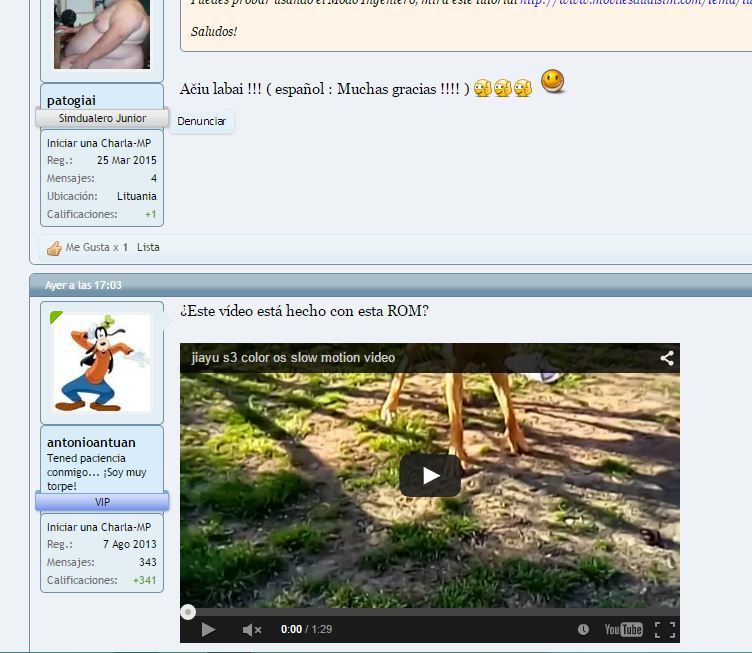Click the large smiling emoticon
752x653 pixels.
552,81
